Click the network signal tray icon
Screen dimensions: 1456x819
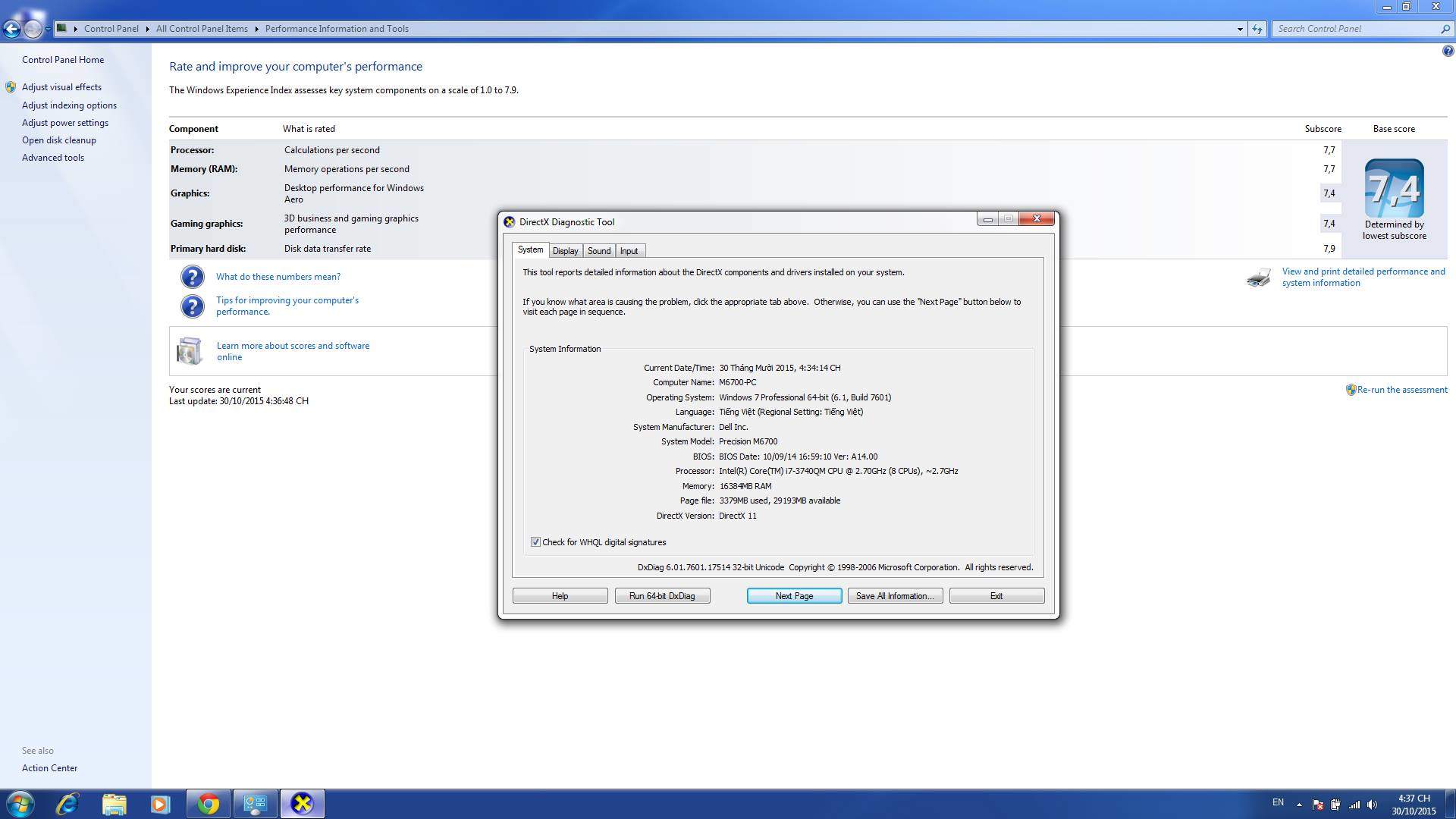click(x=1354, y=805)
